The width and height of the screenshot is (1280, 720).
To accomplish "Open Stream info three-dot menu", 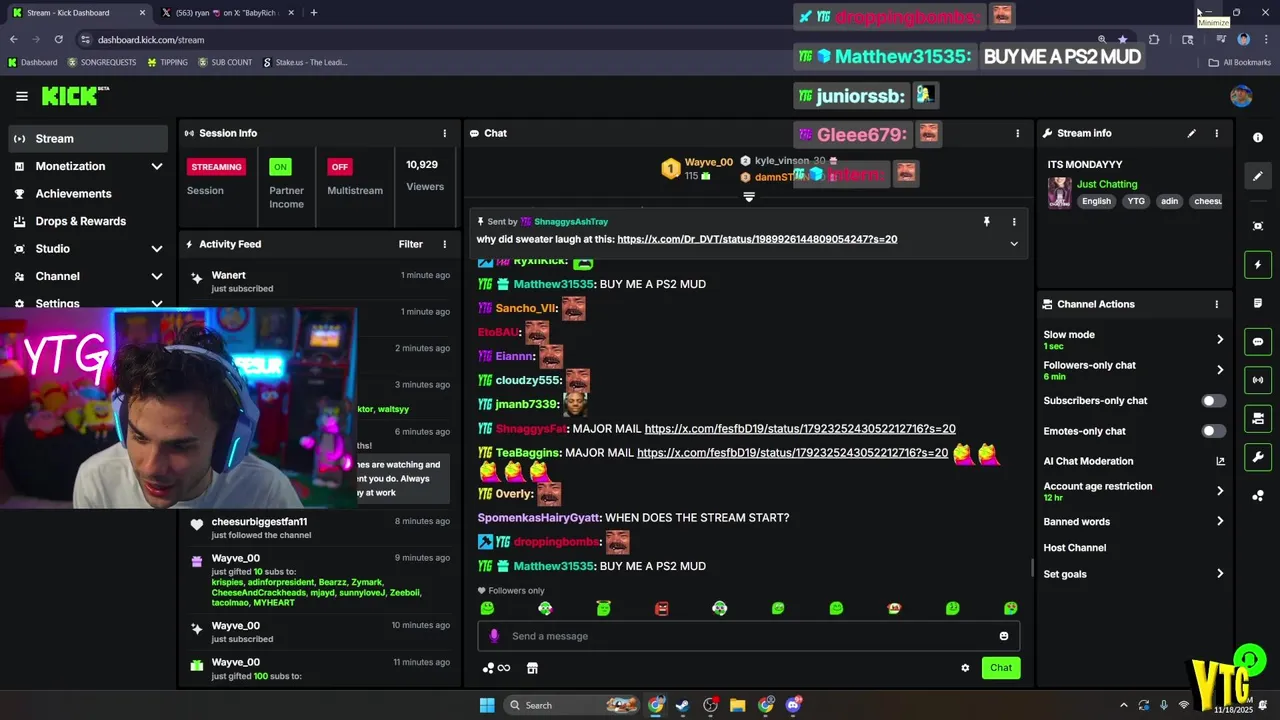I will click(1217, 133).
